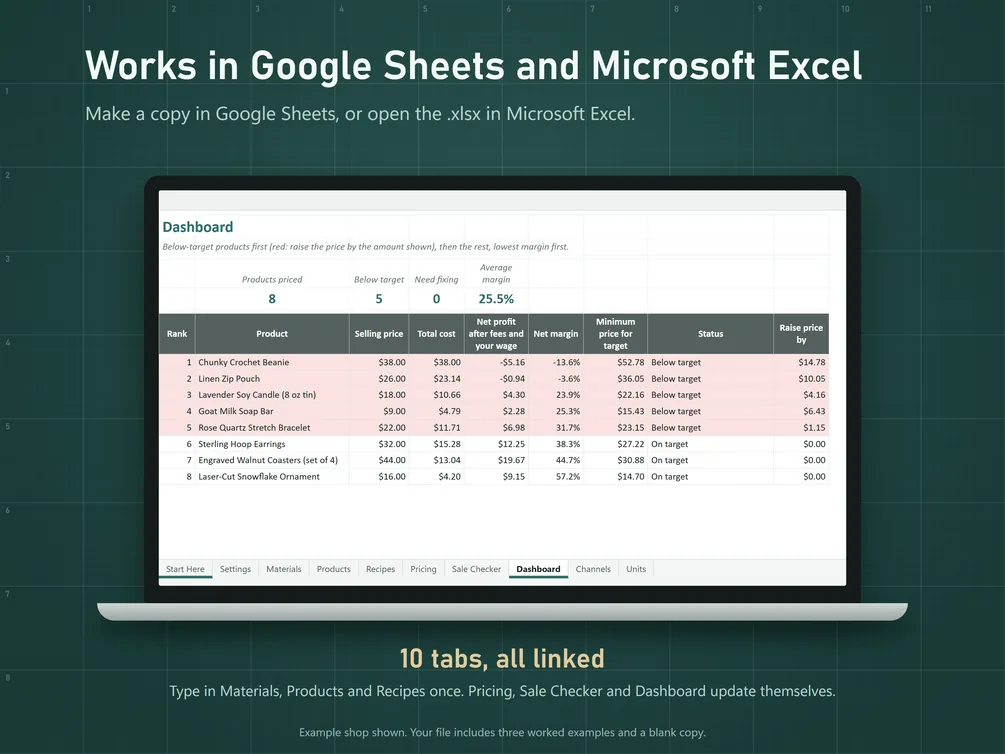Click the $4.20 total cost cell
Image resolution: width=1005 pixels, height=754 pixels.
point(436,476)
